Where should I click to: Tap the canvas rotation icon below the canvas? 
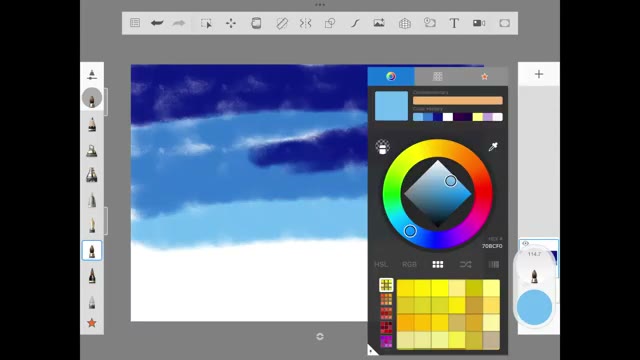320,336
